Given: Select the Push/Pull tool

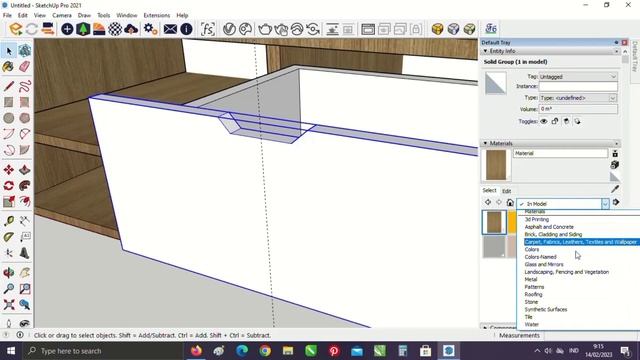Looking at the screenshot, I should 24,169.
